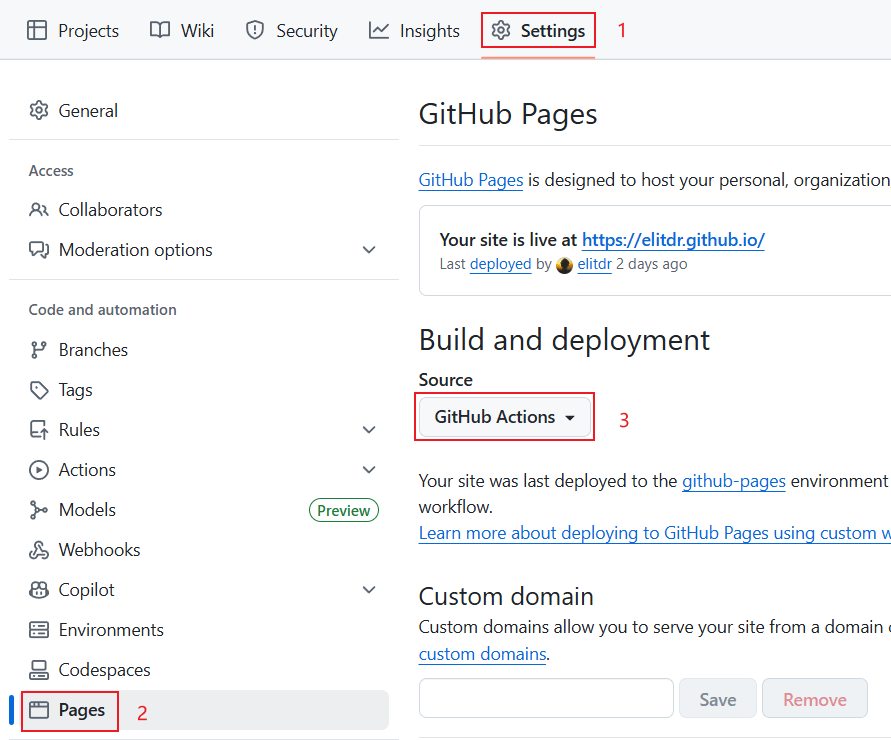
Task: Select the Settings gear icon
Action: (500, 30)
